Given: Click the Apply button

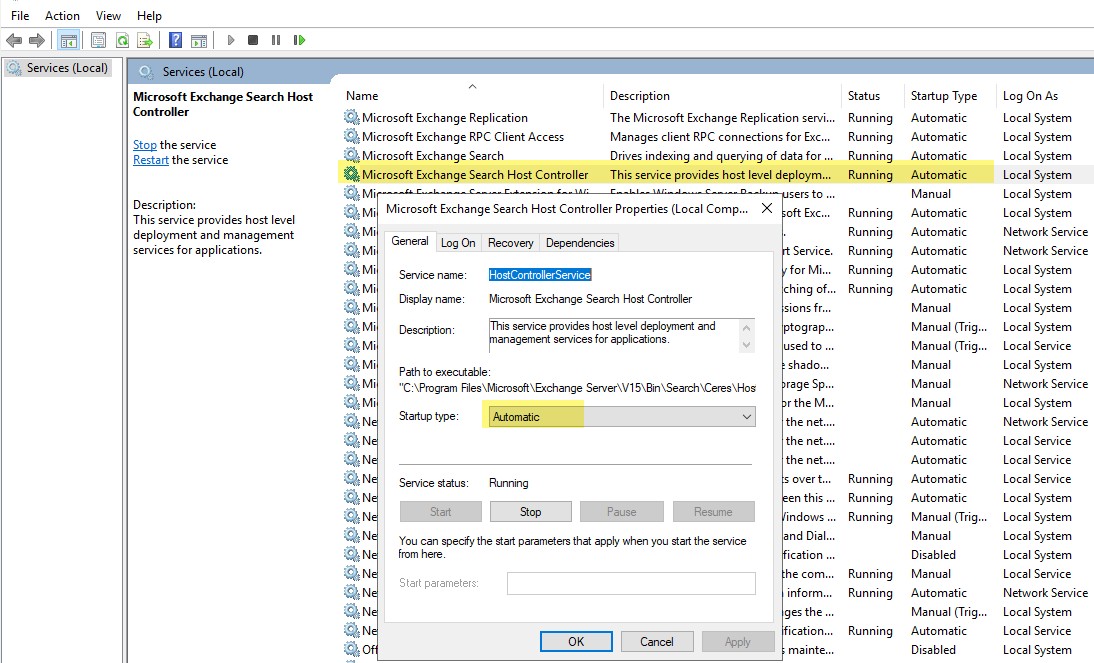Looking at the screenshot, I should pos(737,641).
